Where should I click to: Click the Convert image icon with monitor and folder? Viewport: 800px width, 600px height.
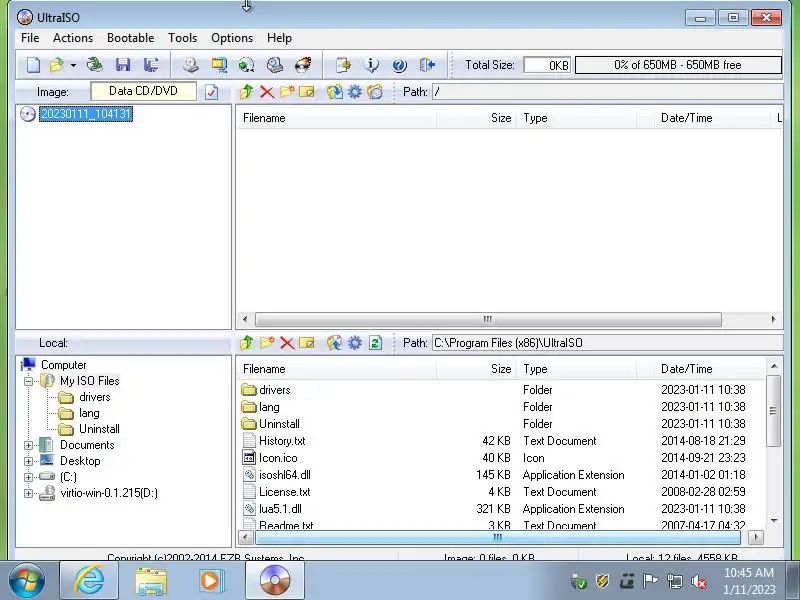(x=219, y=65)
